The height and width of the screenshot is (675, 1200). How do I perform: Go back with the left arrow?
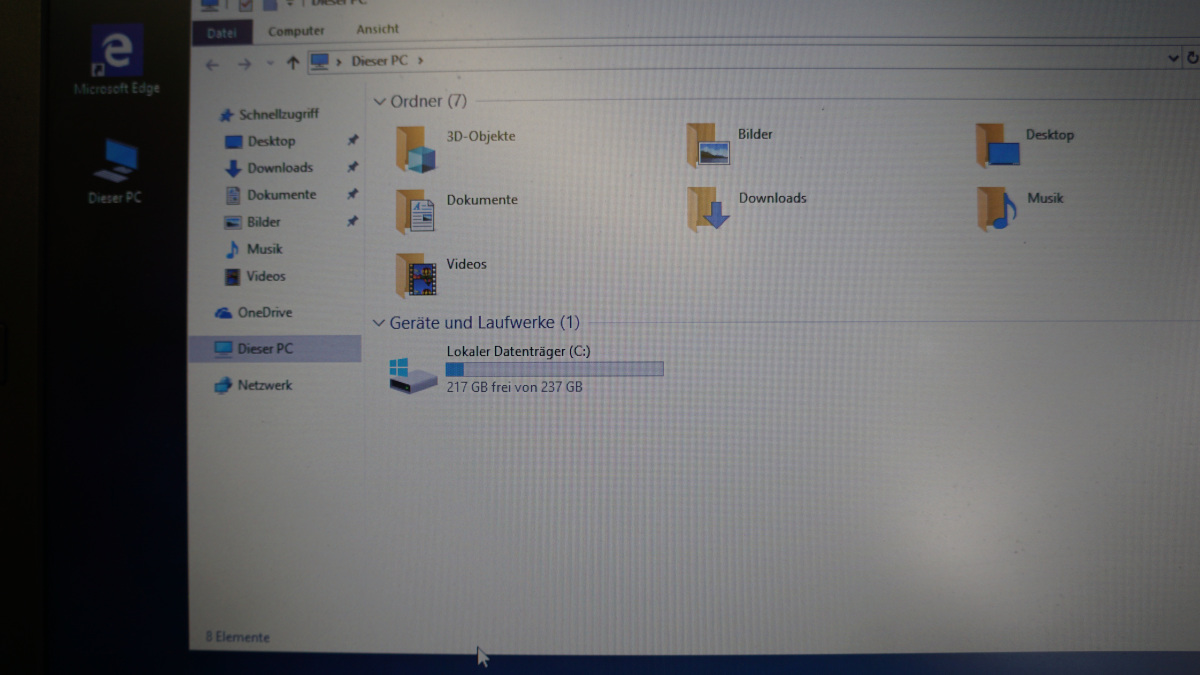(211, 64)
